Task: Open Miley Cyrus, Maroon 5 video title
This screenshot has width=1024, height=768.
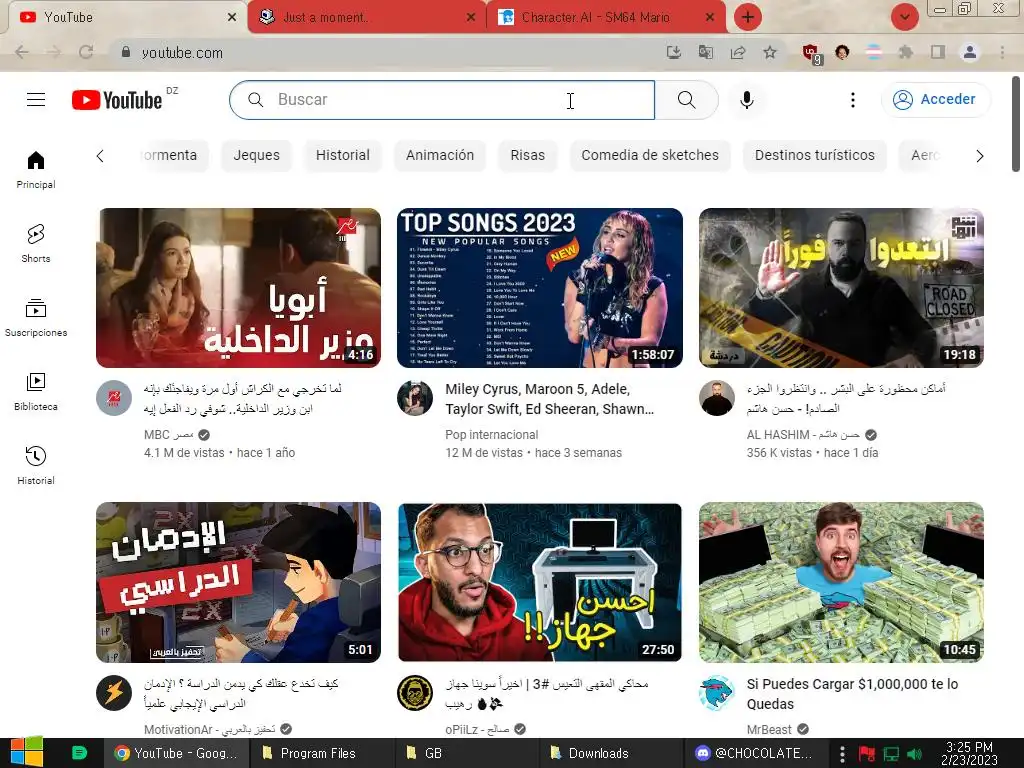Action: coord(550,399)
